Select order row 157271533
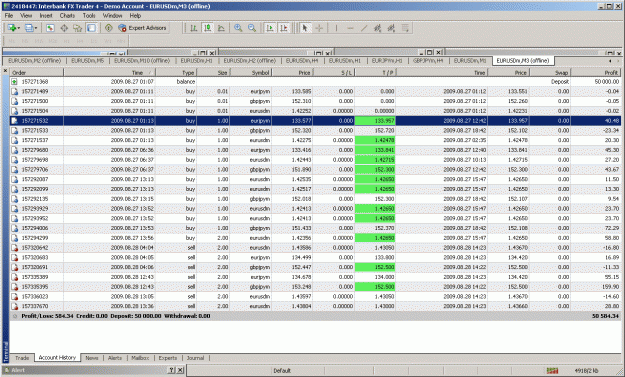Screen dimensions: 625x377 [x=315, y=130]
